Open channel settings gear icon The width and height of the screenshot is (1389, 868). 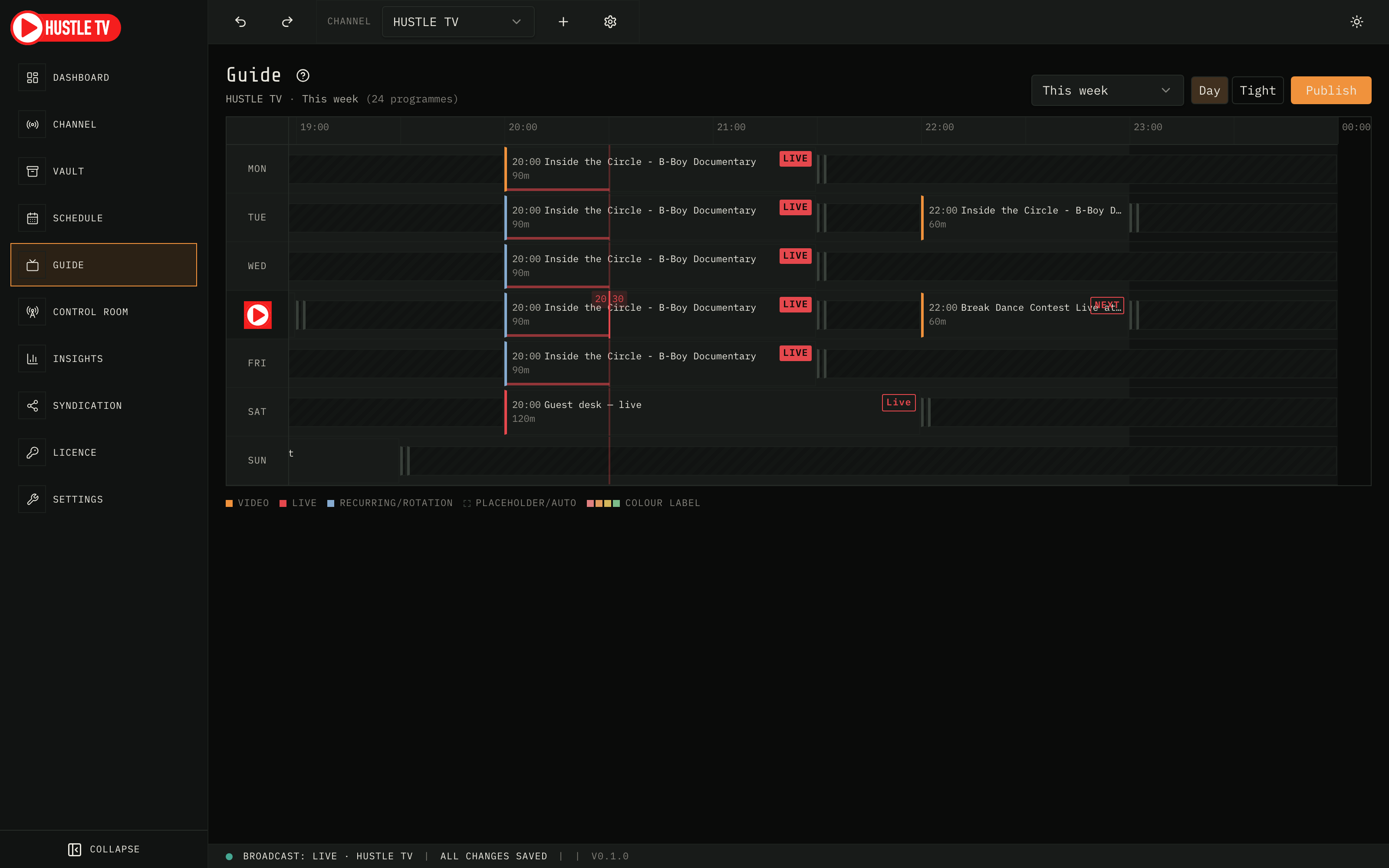click(x=610, y=22)
